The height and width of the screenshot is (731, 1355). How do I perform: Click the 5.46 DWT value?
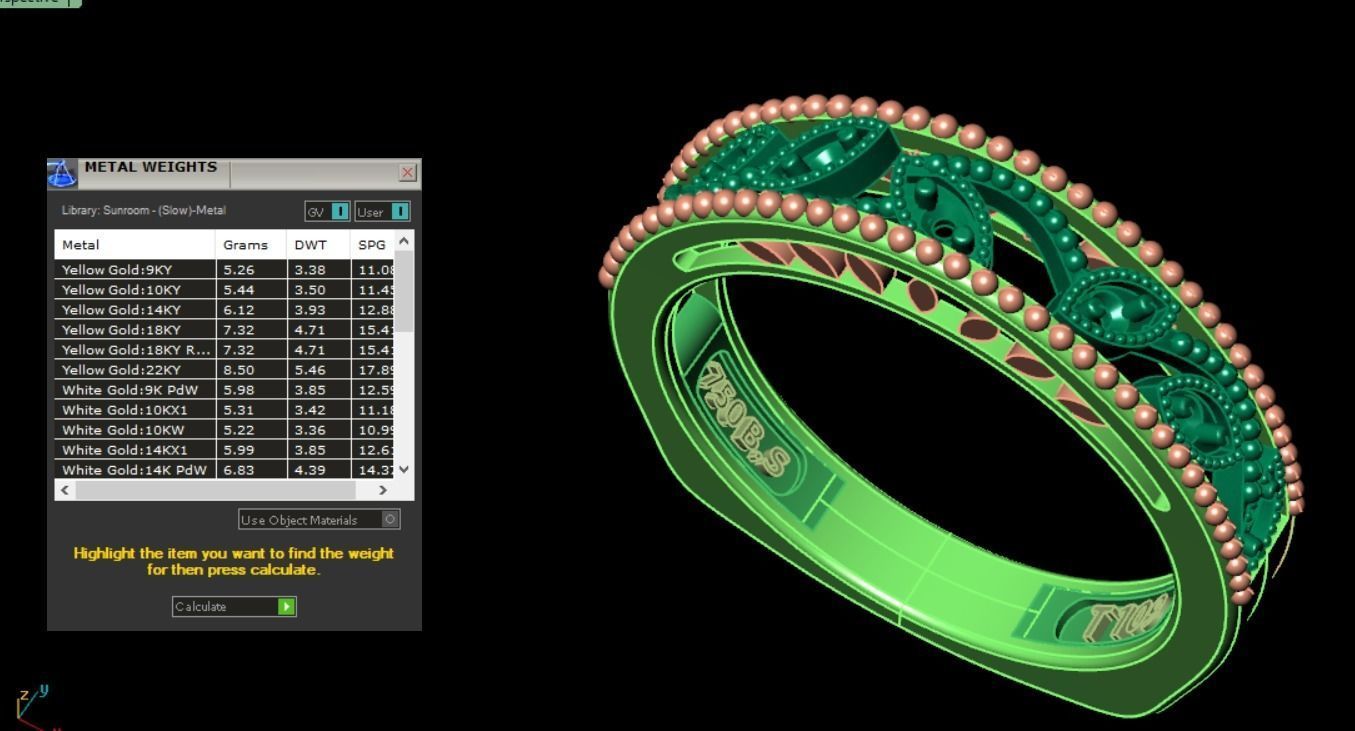coord(309,370)
